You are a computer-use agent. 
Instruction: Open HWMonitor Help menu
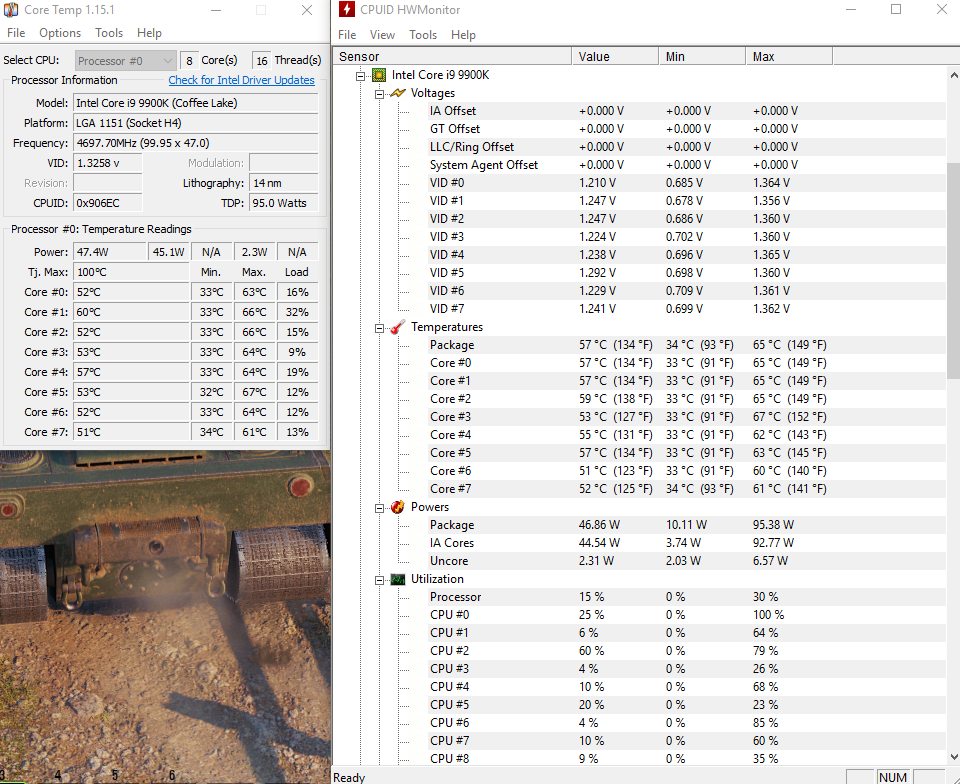(463, 35)
